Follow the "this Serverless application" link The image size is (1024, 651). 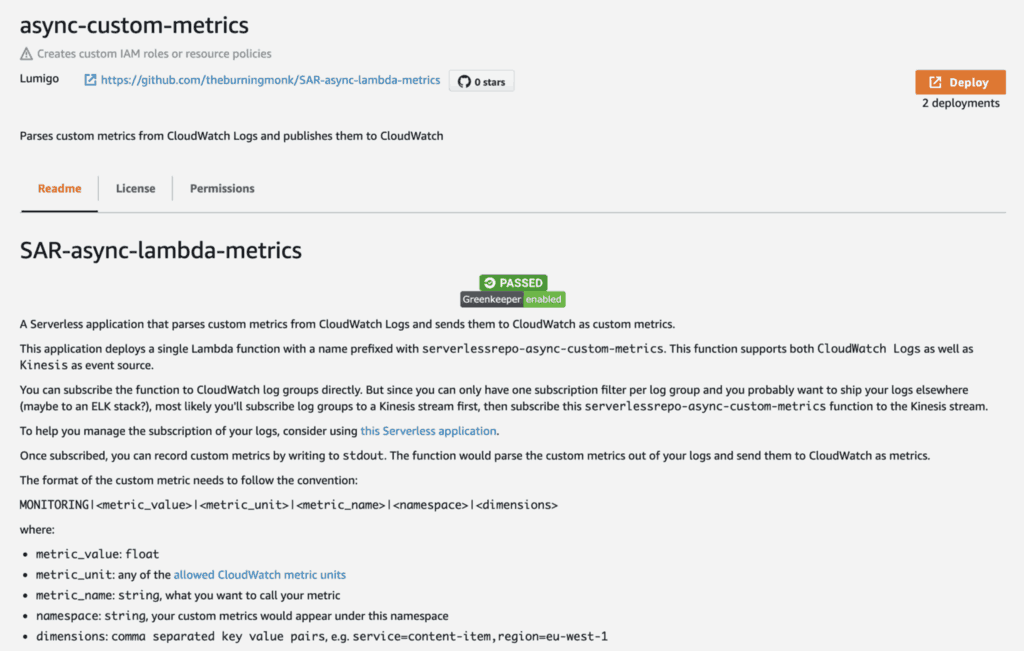(x=428, y=431)
